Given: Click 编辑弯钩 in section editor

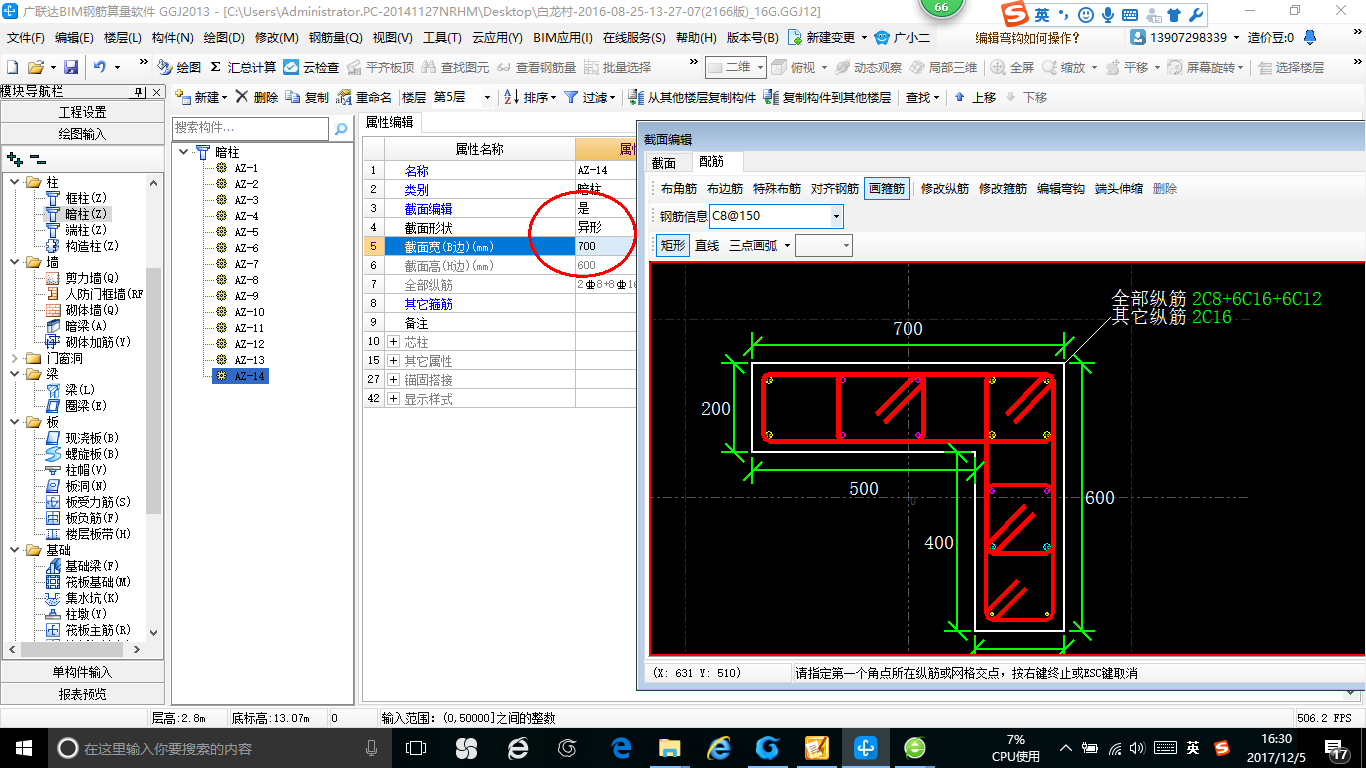Looking at the screenshot, I should 1061,188.
